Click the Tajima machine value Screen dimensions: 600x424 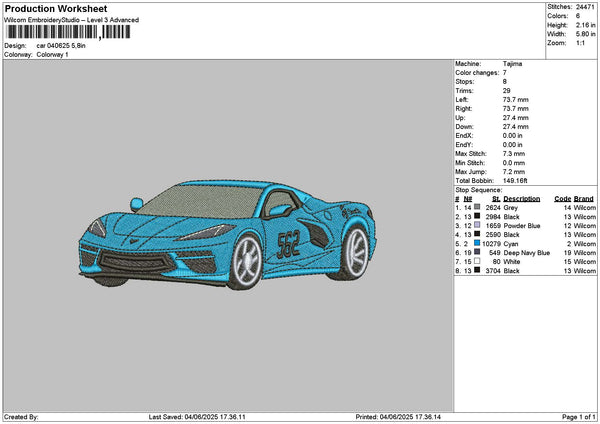[x=512, y=63]
